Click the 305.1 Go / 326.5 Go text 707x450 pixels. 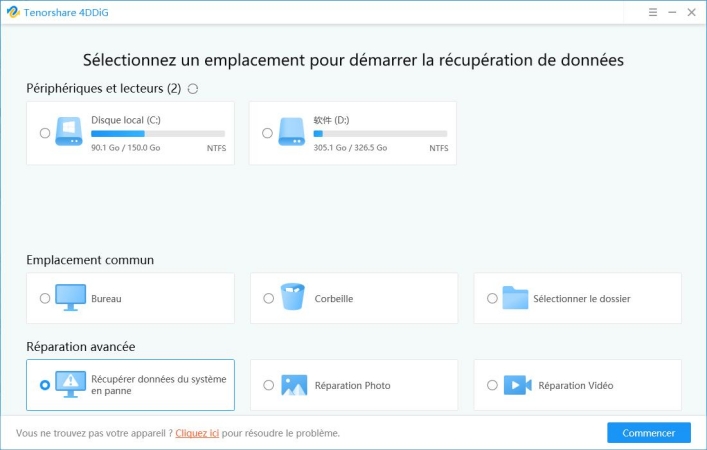pyautogui.click(x=350, y=147)
